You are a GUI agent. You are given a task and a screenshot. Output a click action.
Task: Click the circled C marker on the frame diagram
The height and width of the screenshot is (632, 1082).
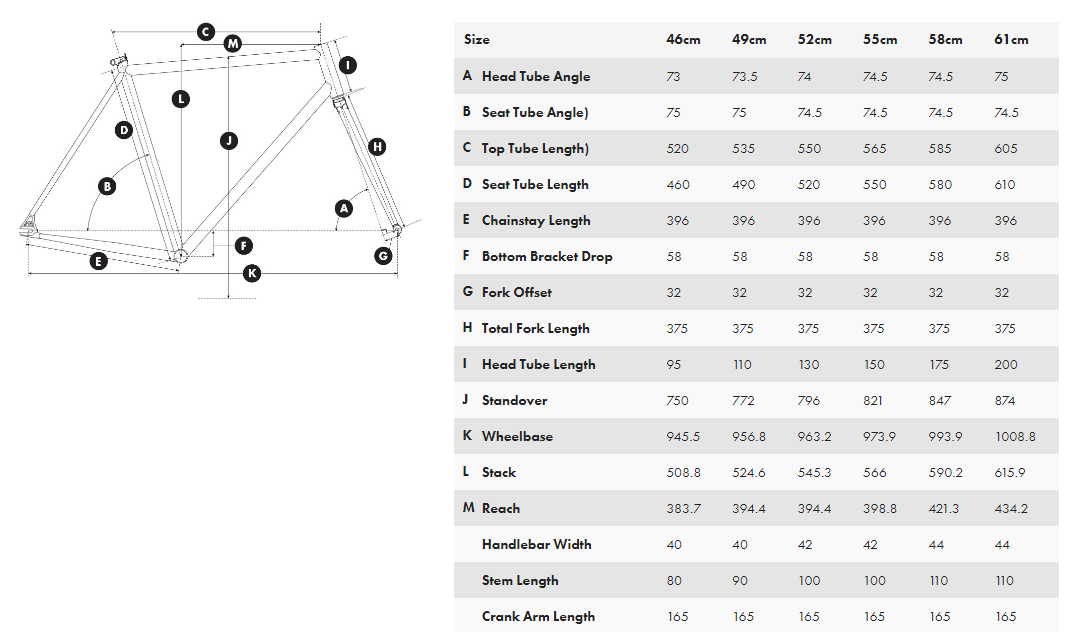[x=205, y=32]
